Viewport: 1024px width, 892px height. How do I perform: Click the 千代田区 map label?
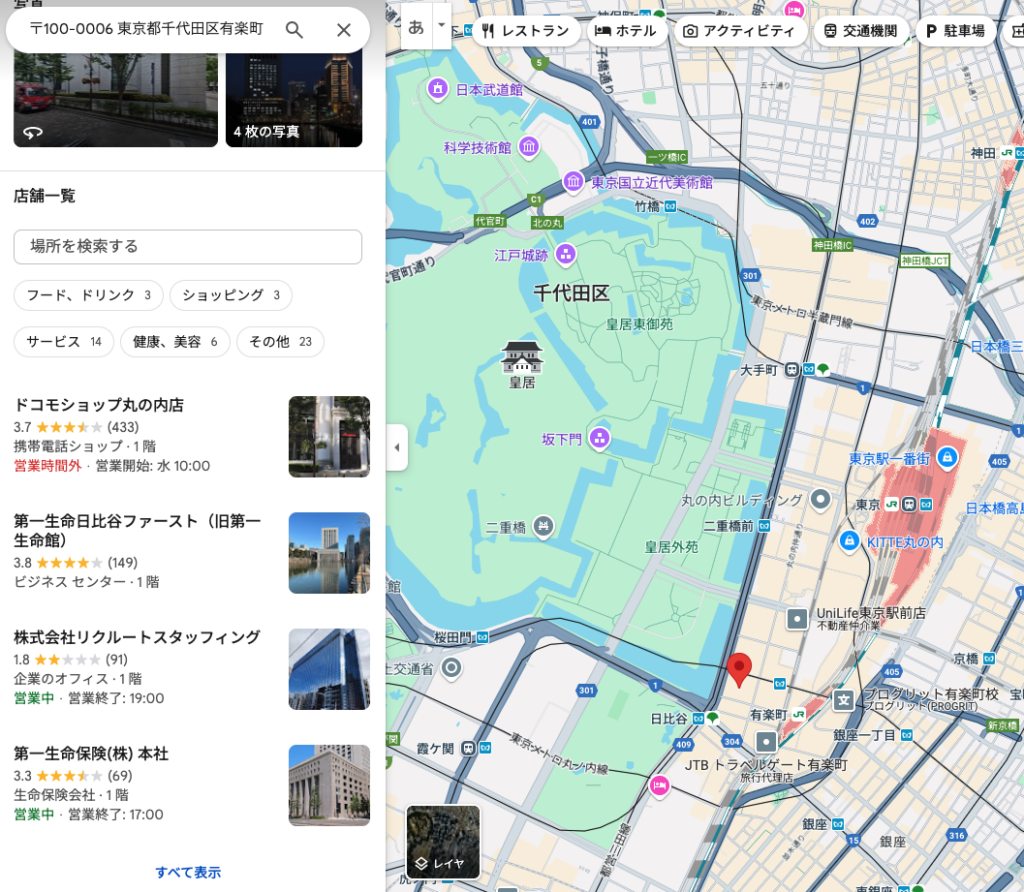click(571, 294)
